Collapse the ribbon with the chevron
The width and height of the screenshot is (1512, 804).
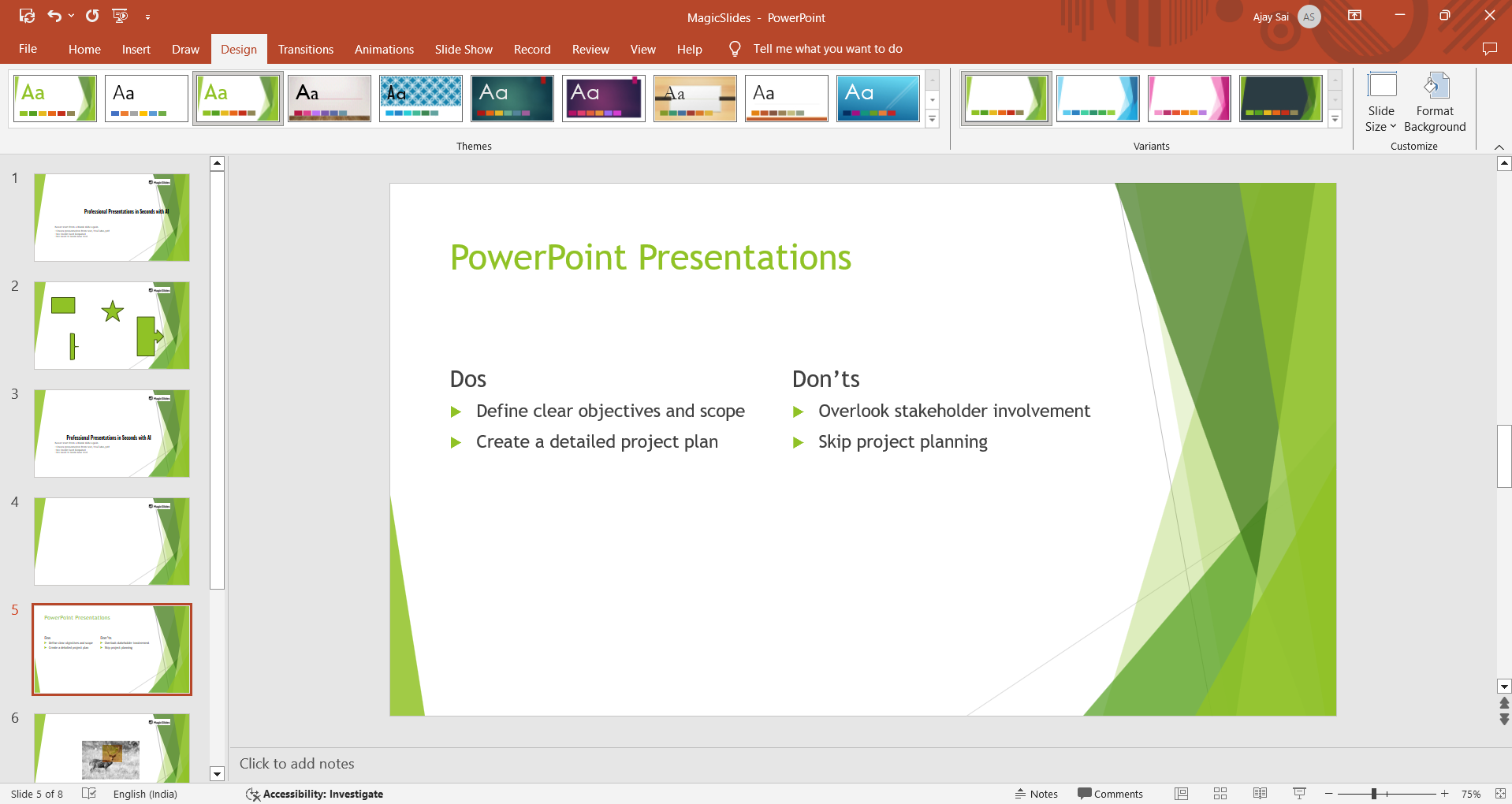tap(1499, 147)
